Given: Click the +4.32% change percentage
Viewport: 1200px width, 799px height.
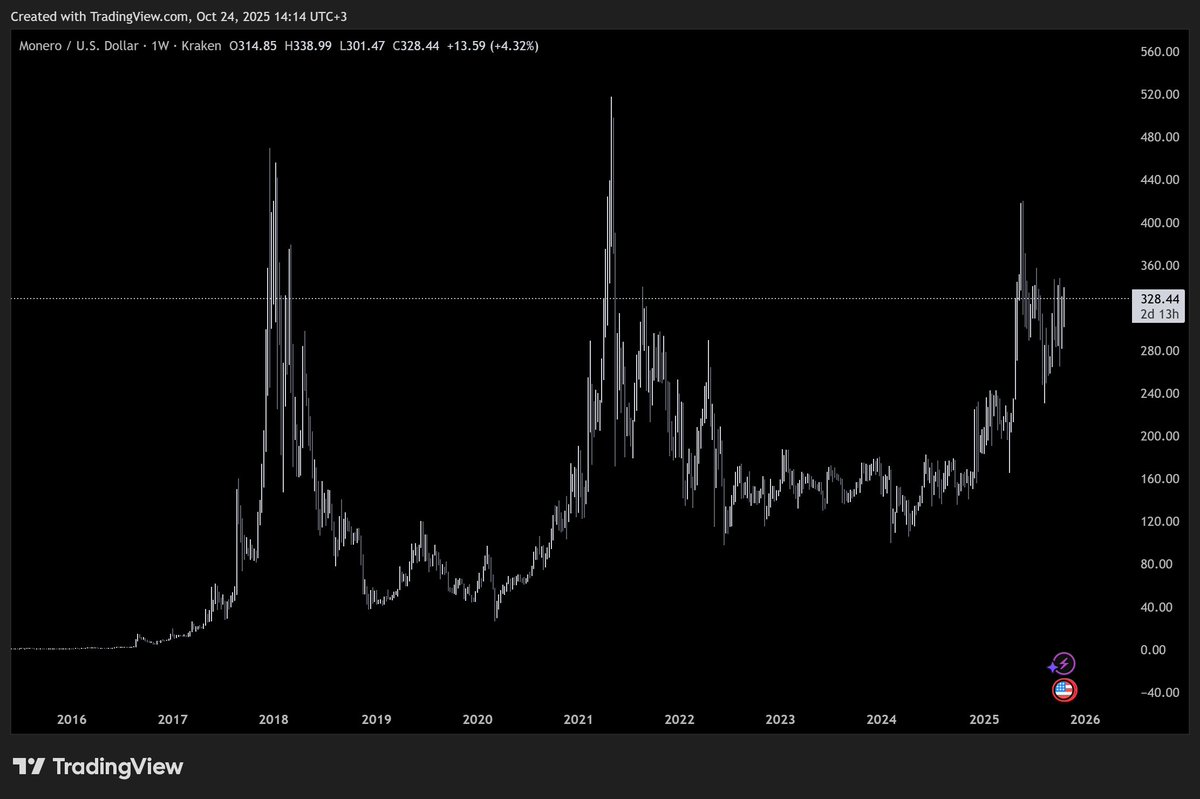Looking at the screenshot, I should tap(516, 45).
